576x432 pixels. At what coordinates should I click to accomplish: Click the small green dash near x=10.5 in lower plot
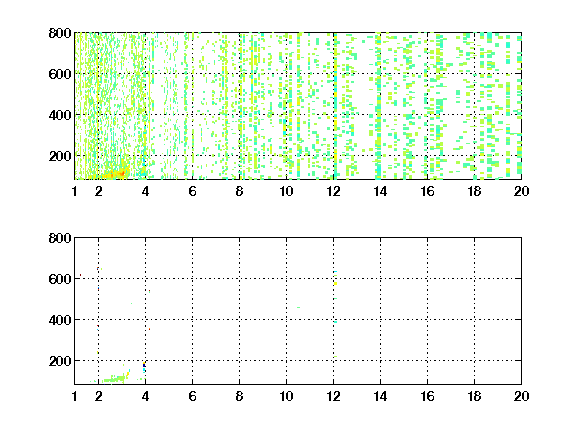[x=298, y=307]
